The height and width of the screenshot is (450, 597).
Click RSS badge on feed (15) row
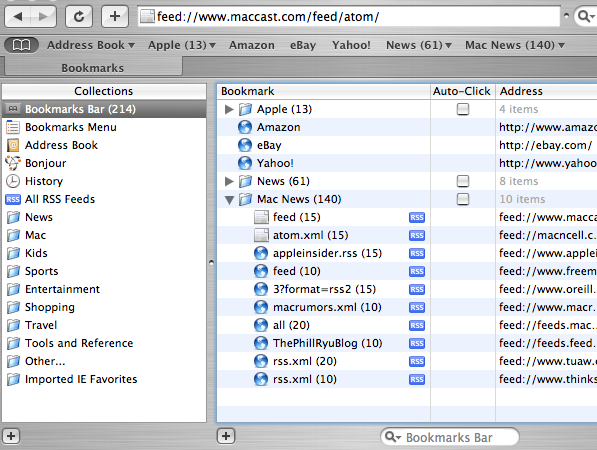coord(417,217)
